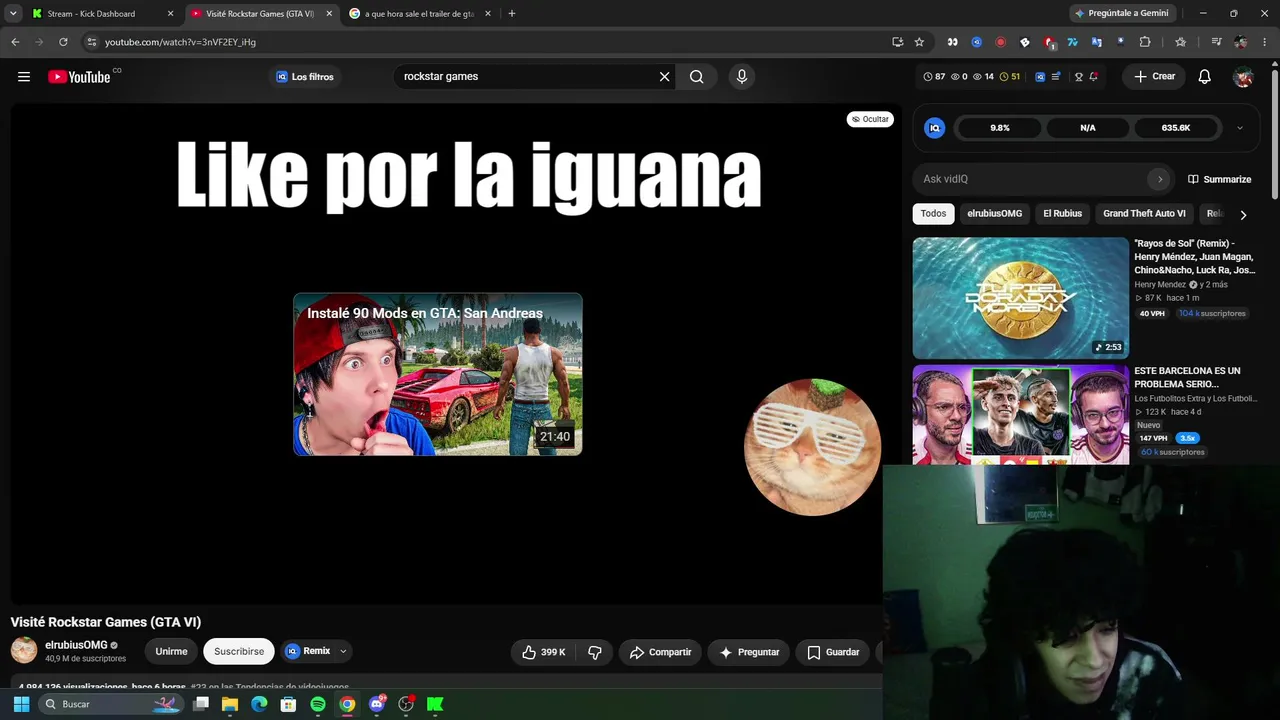Open the 'Rayos de Sol (Remix)' video title

point(1194,257)
